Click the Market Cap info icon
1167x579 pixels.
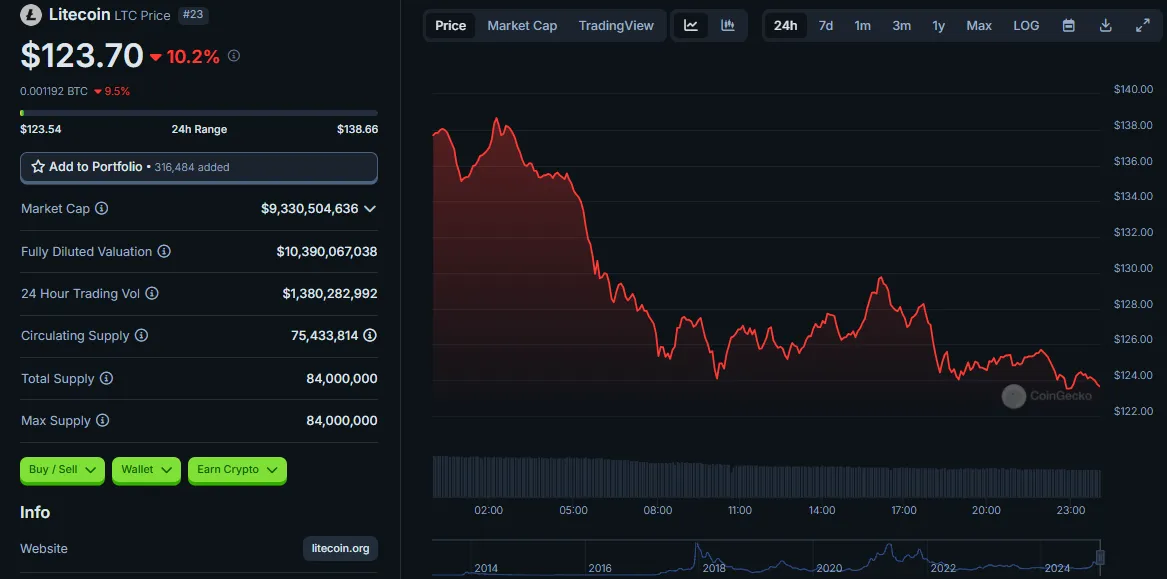click(102, 208)
